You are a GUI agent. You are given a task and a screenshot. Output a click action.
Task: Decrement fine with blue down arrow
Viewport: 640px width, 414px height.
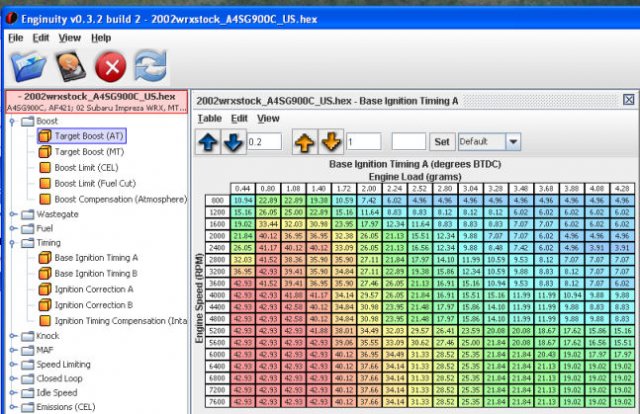(x=233, y=142)
